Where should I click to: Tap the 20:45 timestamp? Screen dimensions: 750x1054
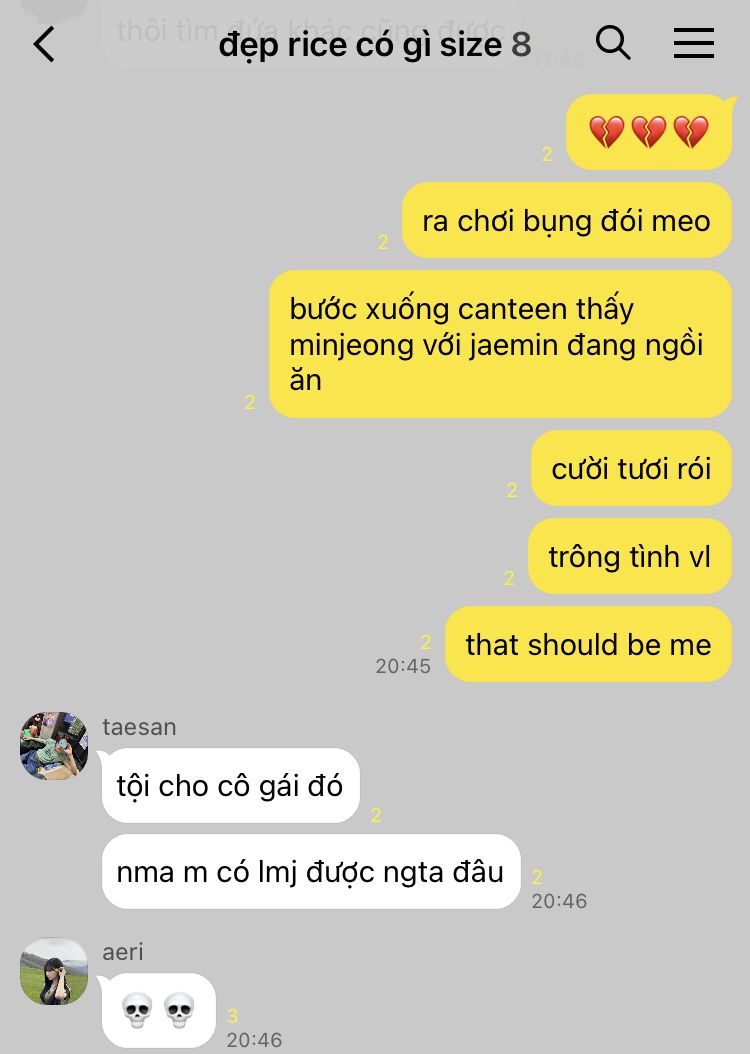(x=403, y=665)
